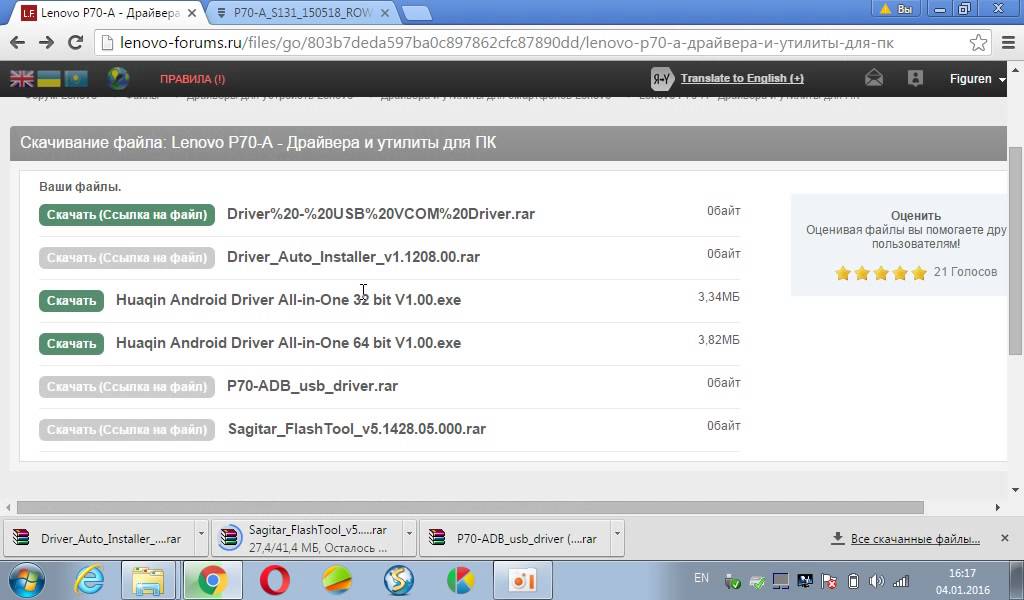Screen dimensions: 1024x600
Task: Click the download button for Sagitar_FlashTool rar
Action: click(x=127, y=430)
